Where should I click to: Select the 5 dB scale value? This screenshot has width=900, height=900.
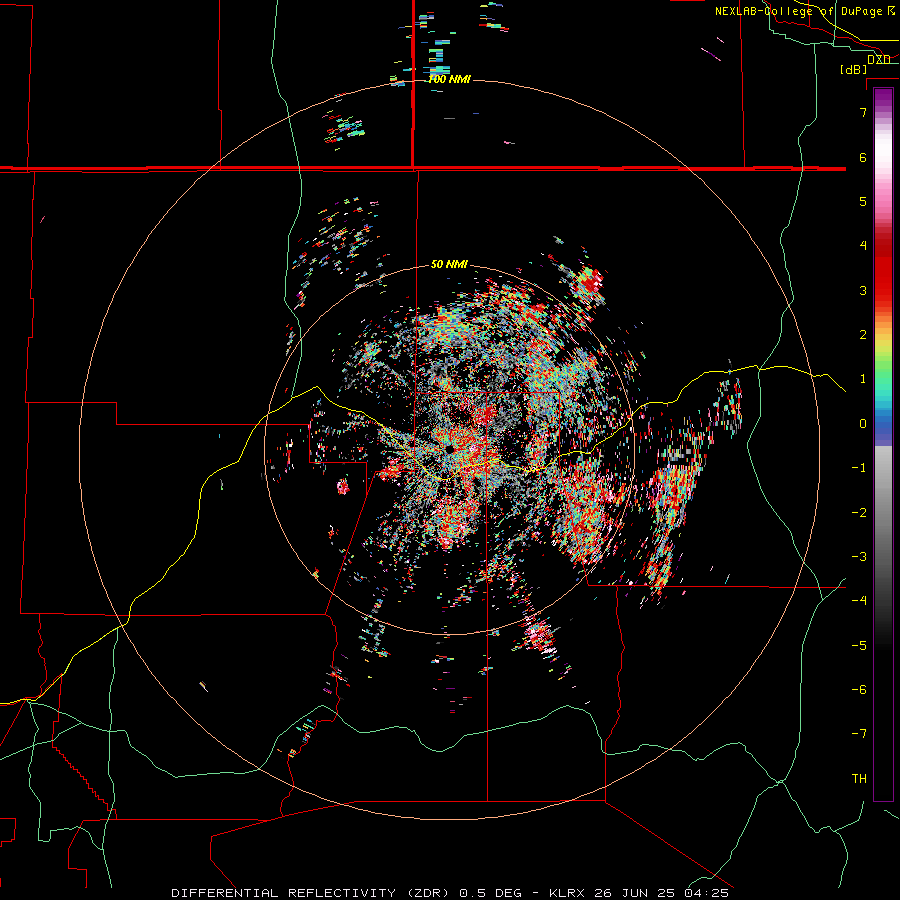point(863,201)
